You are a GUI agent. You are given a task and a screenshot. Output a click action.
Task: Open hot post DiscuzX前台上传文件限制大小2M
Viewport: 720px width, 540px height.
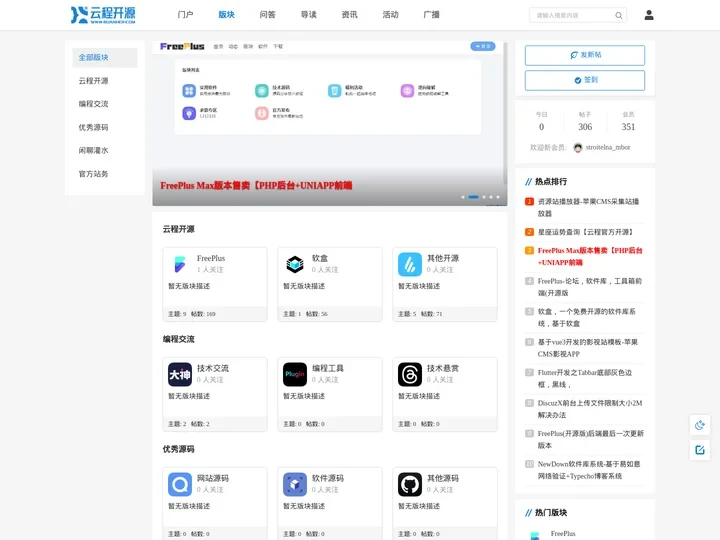(x=590, y=409)
